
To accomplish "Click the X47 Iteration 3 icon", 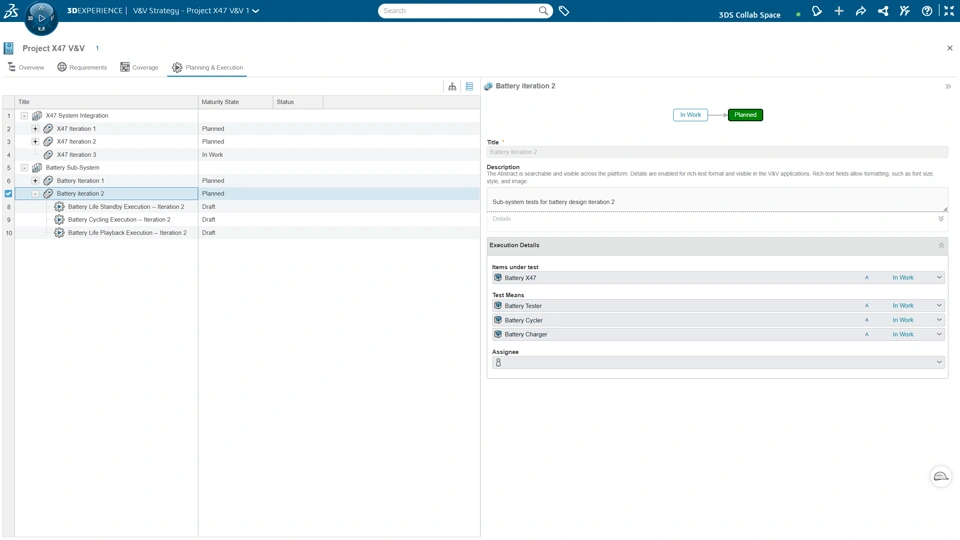I will point(48,154).
